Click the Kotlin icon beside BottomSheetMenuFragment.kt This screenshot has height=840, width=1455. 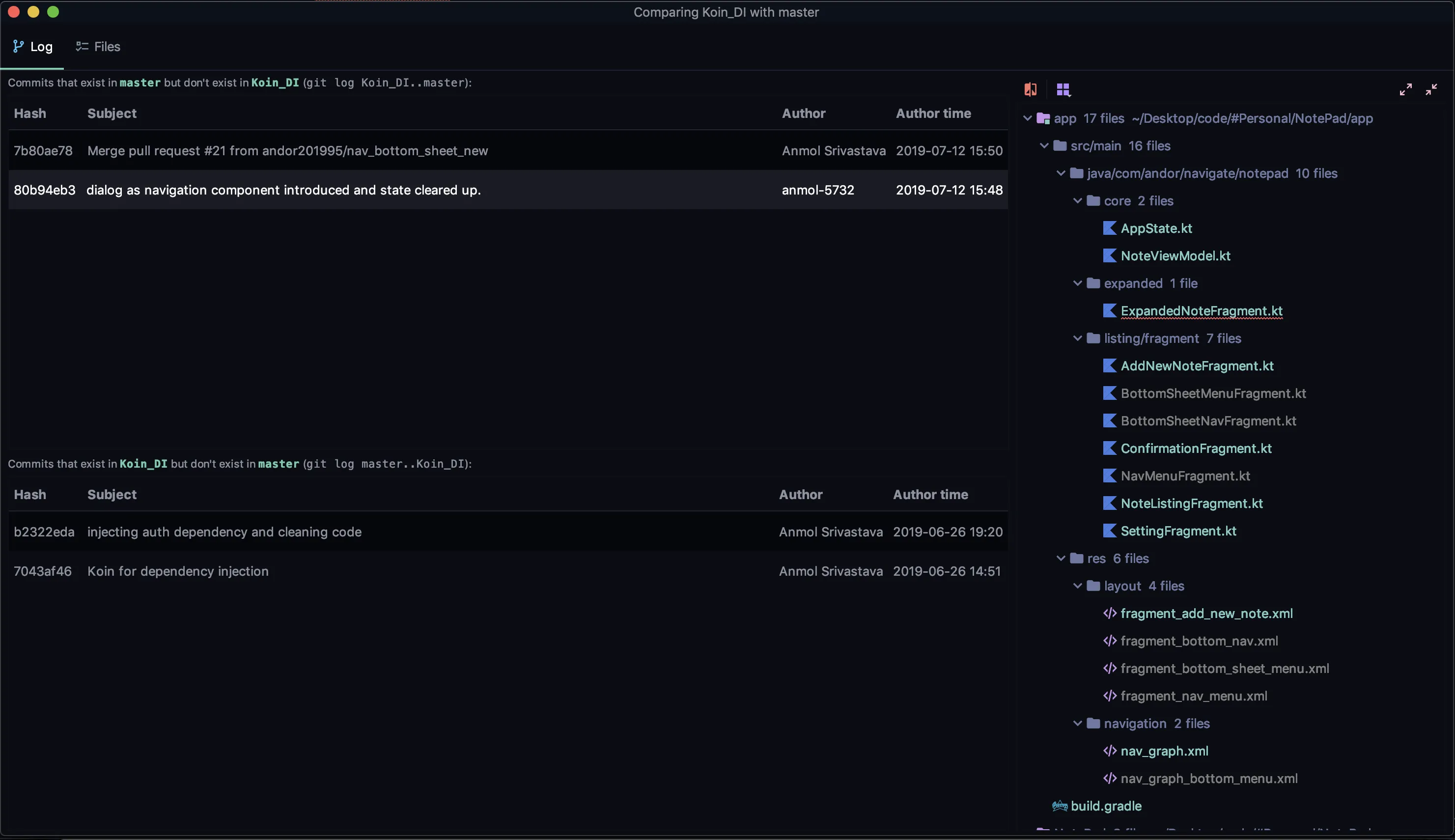[1109, 393]
